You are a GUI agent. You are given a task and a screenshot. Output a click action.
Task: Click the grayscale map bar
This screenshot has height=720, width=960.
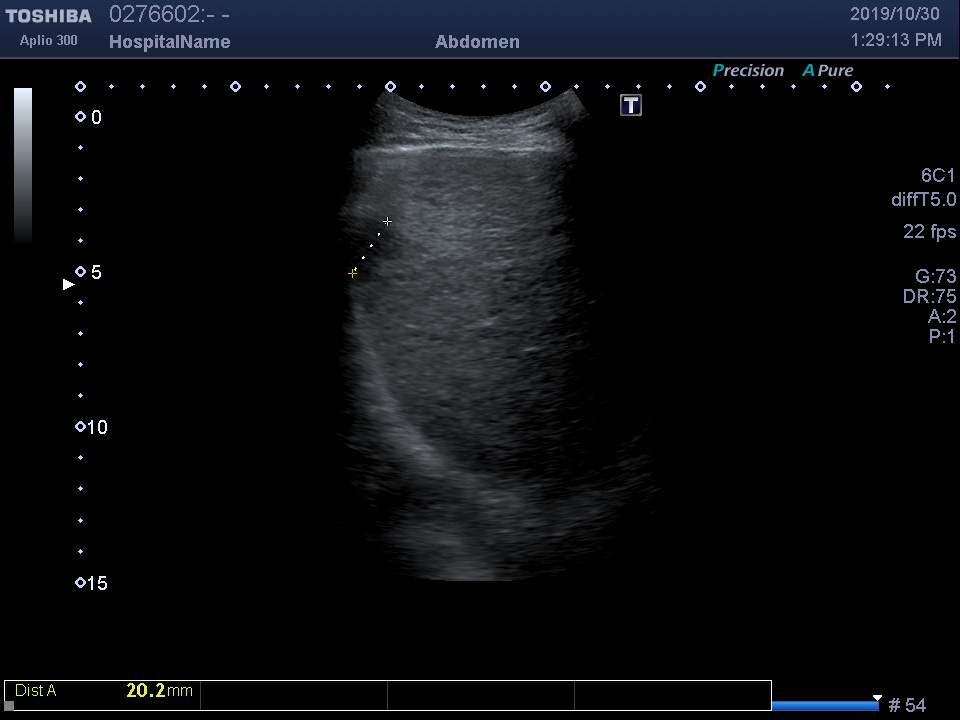(x=23, y=165)
